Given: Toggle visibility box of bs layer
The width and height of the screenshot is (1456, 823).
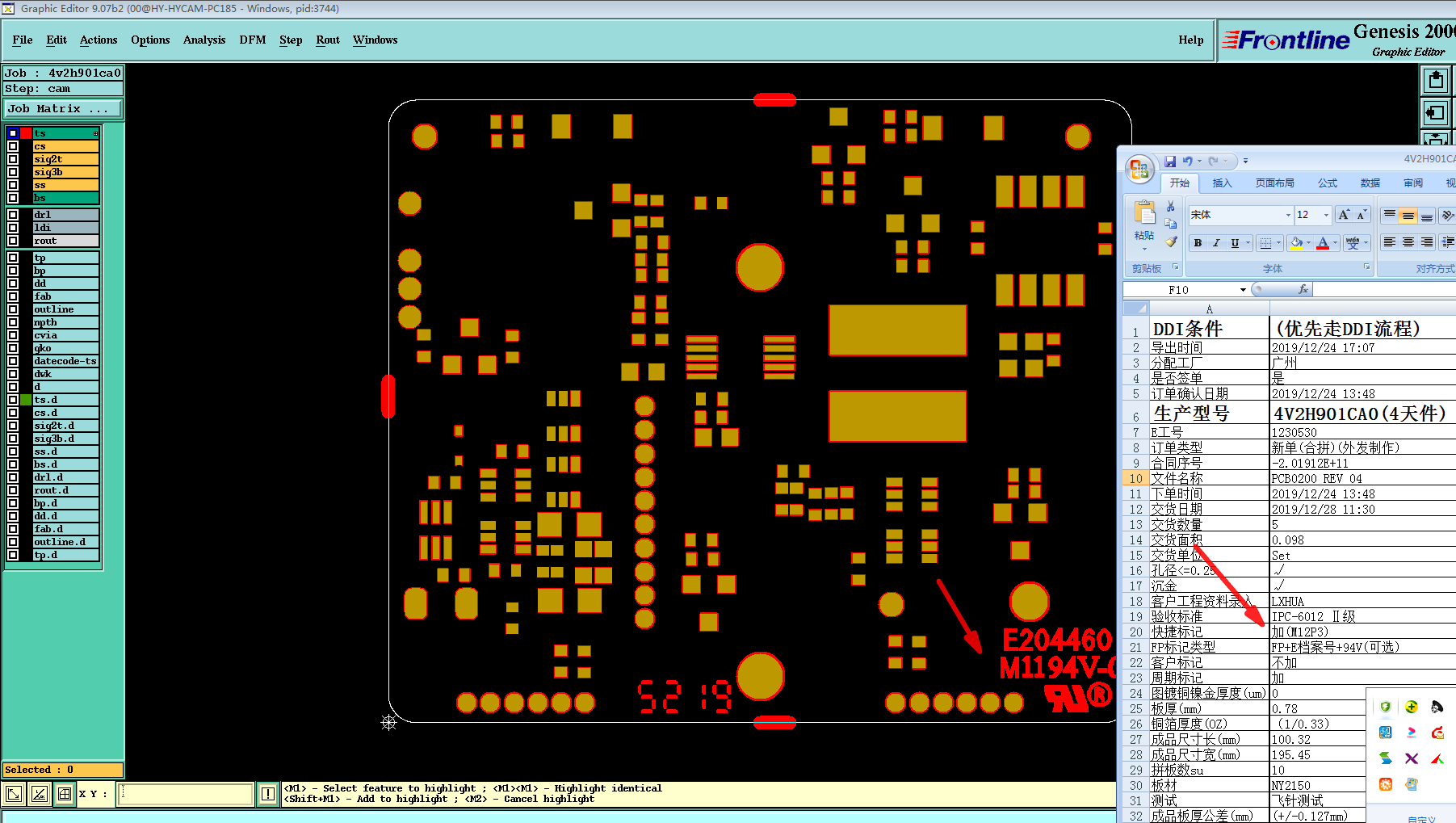Looking at the screenshot, I should pos(13,198).
